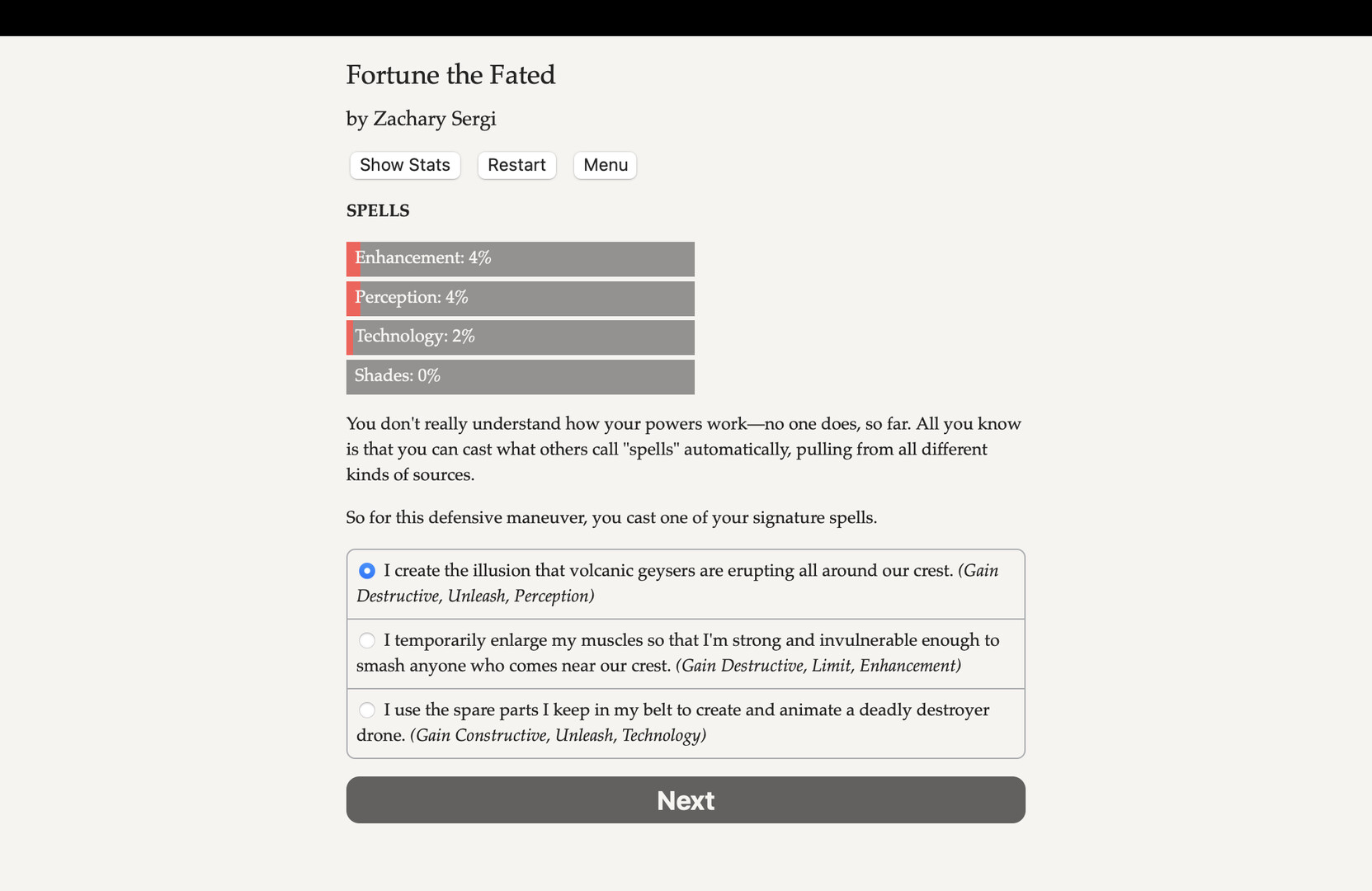Click the Shades 0% stat bar
Viewport: 1372px width, 891px height.
pyautogui.click(x=520, y=375)
